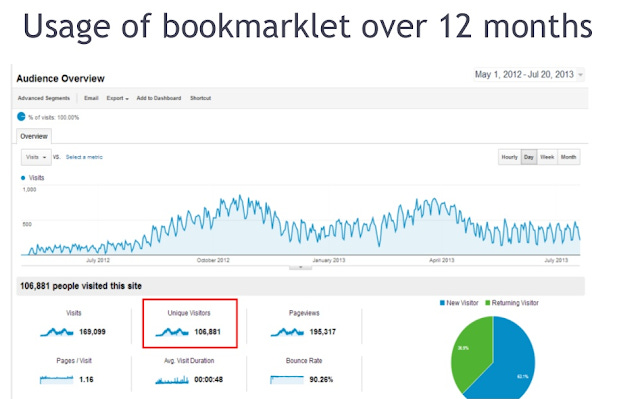The image size is (640, 399).
Task: Click the collapse handle below the chart
Action: [300, 267]
